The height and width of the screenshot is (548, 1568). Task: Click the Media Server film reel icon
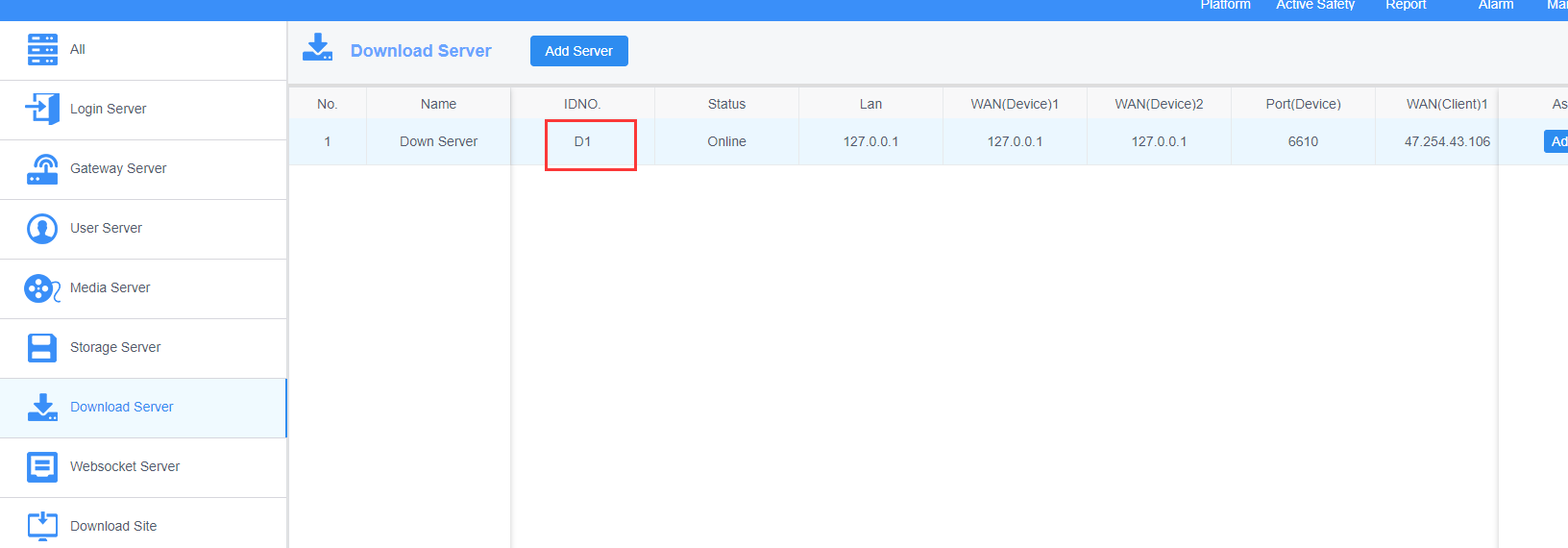tap(42, 288)
